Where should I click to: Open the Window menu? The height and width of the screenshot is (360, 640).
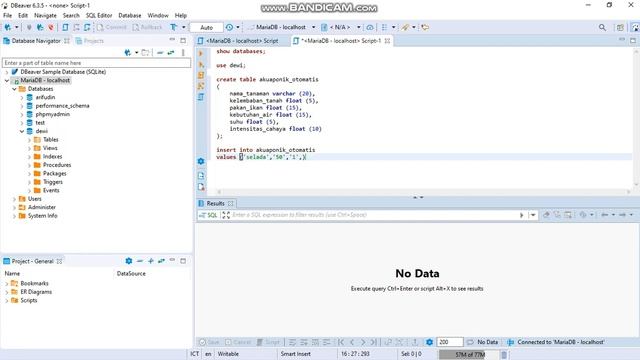click(158, 15)
